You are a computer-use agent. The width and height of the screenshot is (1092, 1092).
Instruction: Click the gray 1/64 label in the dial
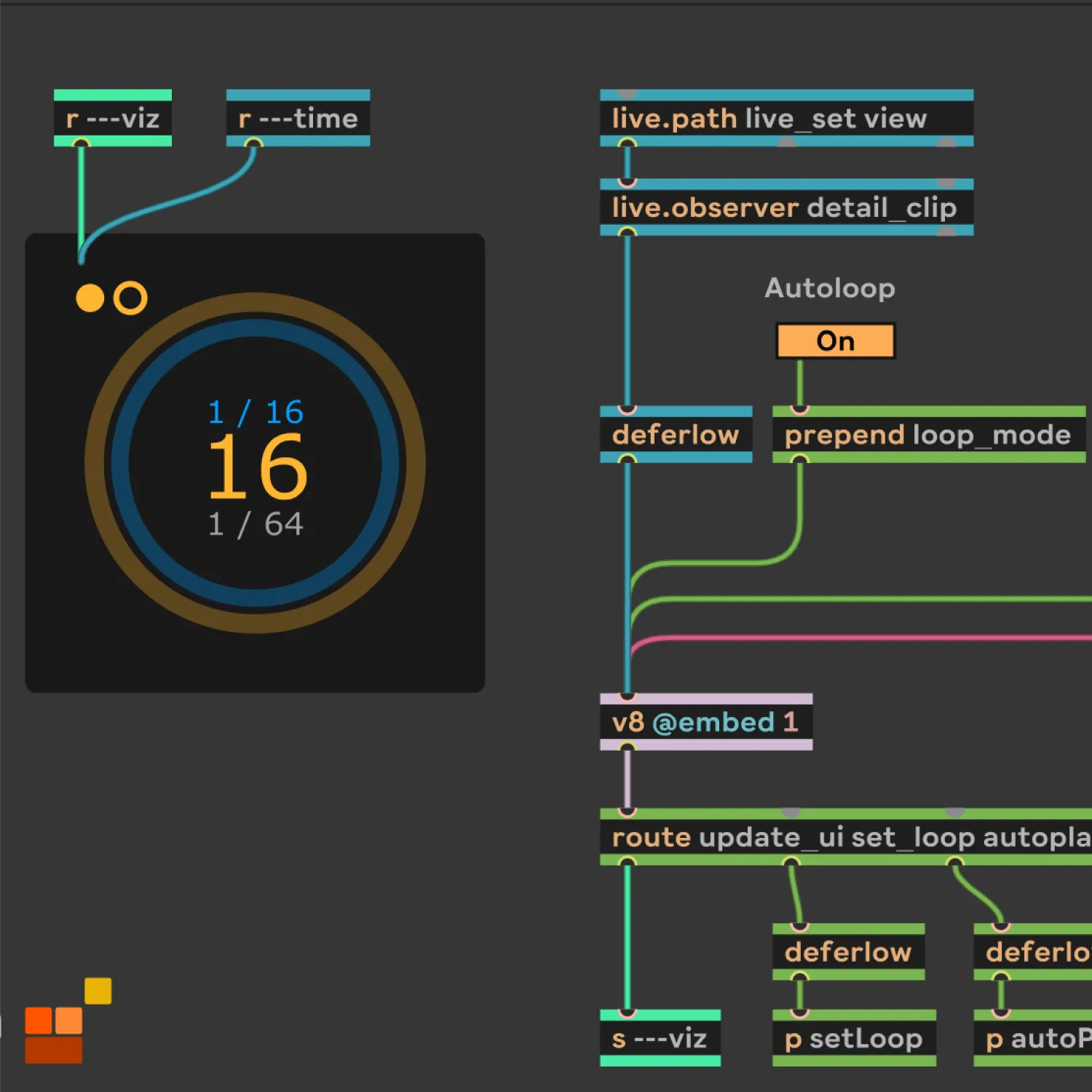point(255,523)
